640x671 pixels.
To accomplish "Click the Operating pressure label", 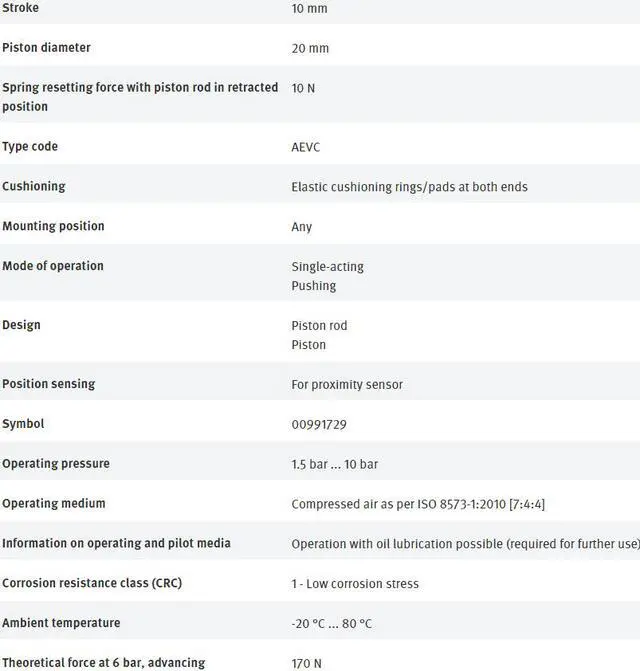I will (56, 464).
